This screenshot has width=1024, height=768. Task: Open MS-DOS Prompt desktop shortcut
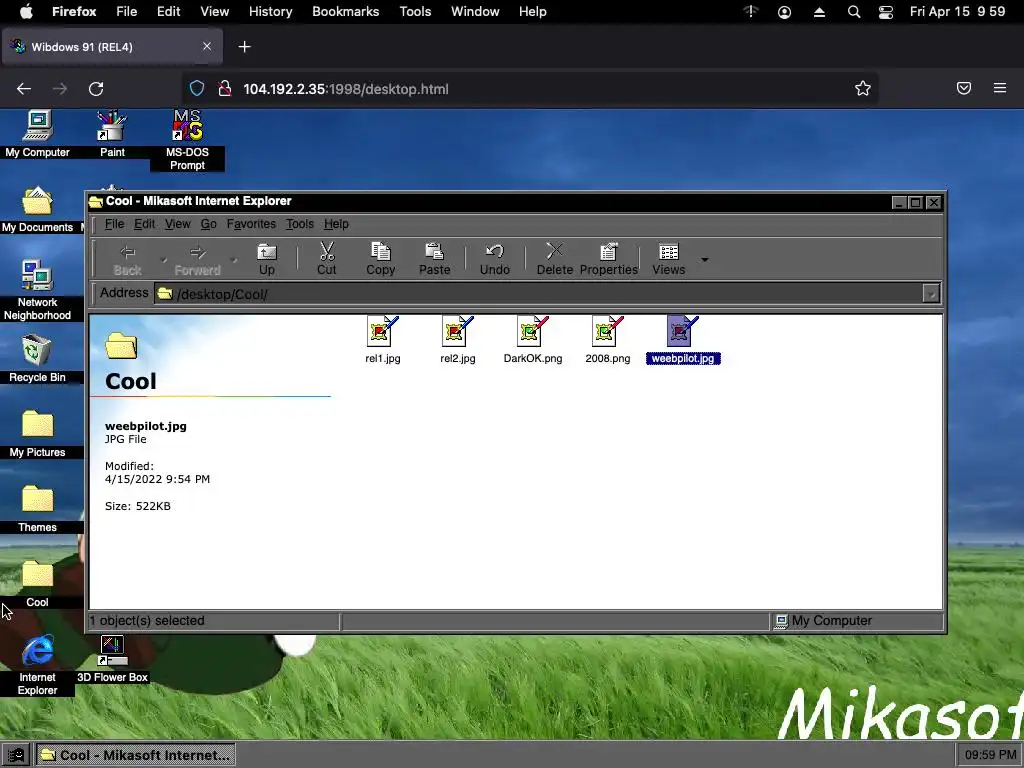coord(187,140)
